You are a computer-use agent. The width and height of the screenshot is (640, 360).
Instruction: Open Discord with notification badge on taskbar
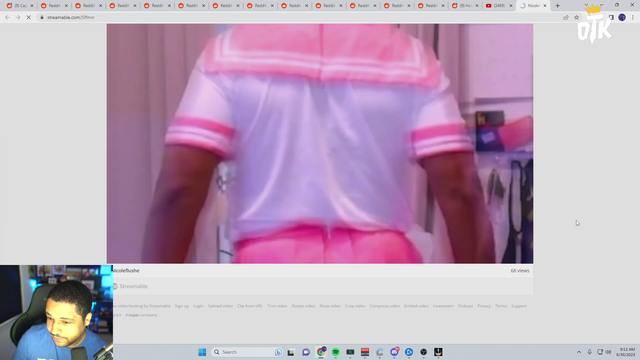[394, 351]
